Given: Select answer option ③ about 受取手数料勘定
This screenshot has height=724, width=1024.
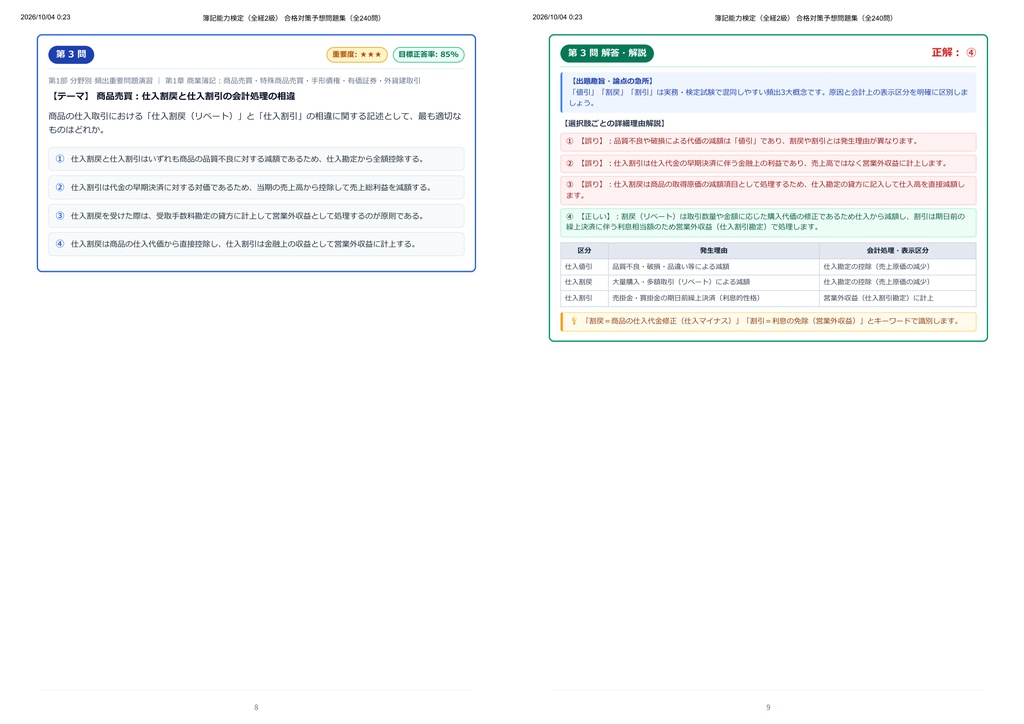Looking at the screenshot, I should click(x=256, y=215).
